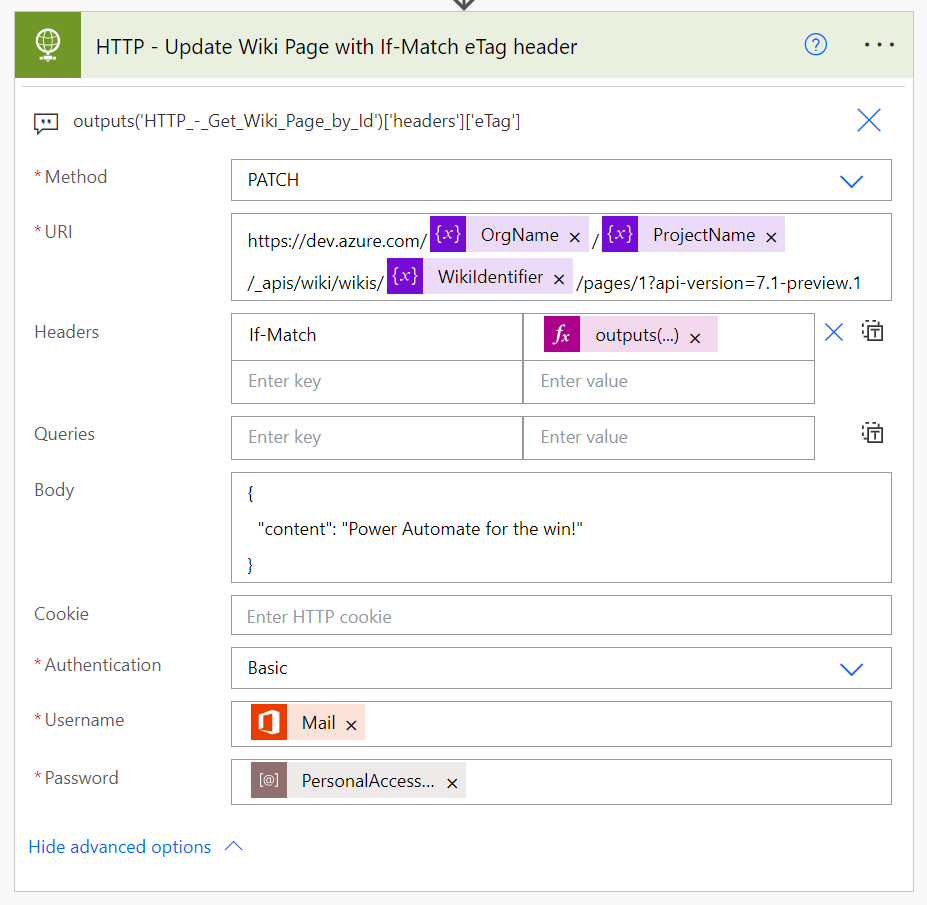Click the Hide advanced options link
This screenshot has height=905, width=927.
click(x=120, y=846)
